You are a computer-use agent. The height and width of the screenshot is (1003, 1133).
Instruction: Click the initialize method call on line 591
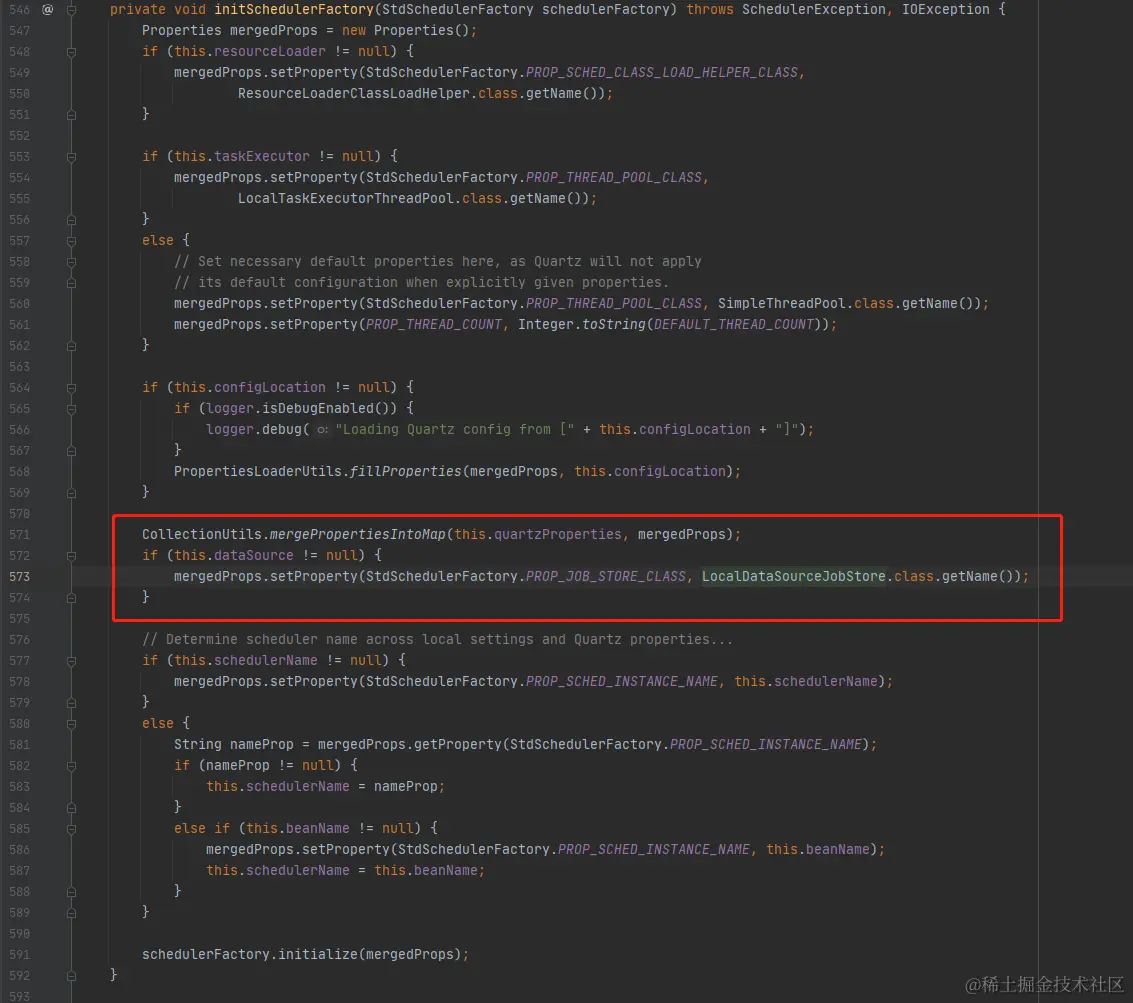[x=318, y=955]
